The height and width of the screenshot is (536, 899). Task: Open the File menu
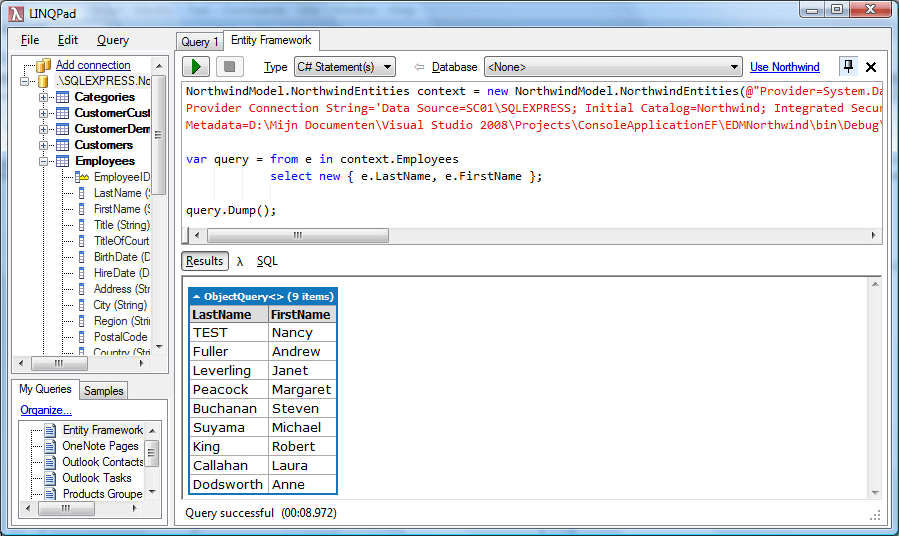[30, 40]
